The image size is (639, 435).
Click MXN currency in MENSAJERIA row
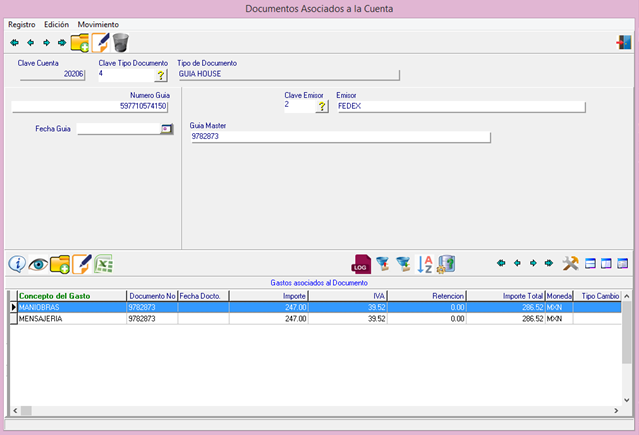coord(559,319)
